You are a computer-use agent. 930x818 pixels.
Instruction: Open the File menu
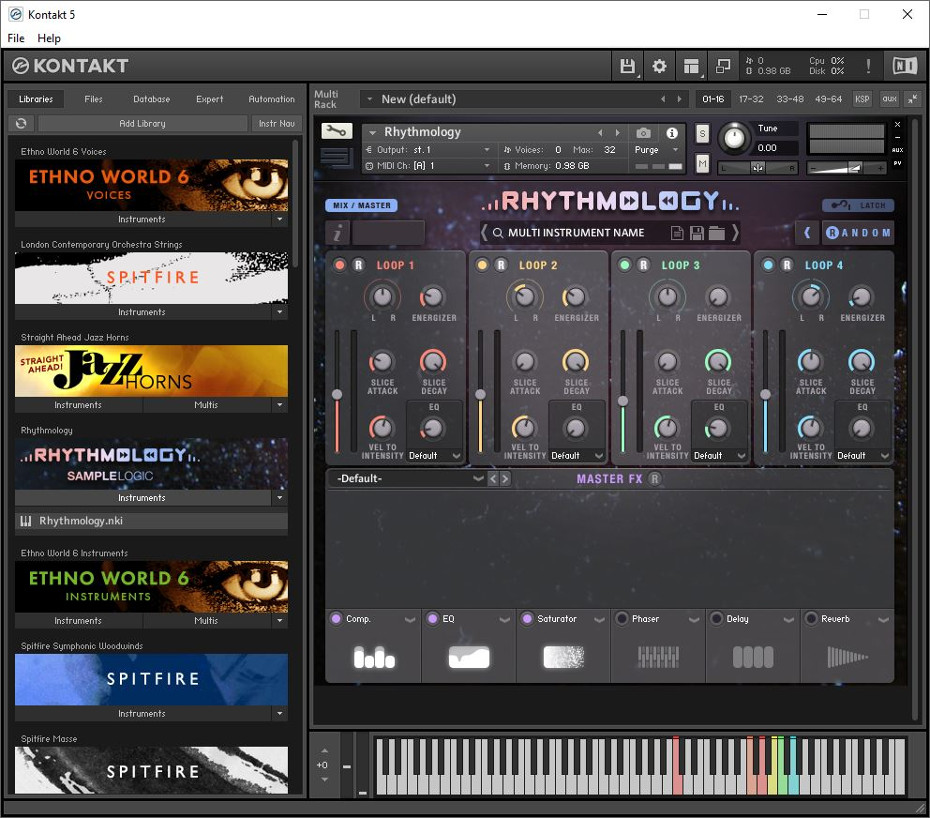tap(16, 38)
